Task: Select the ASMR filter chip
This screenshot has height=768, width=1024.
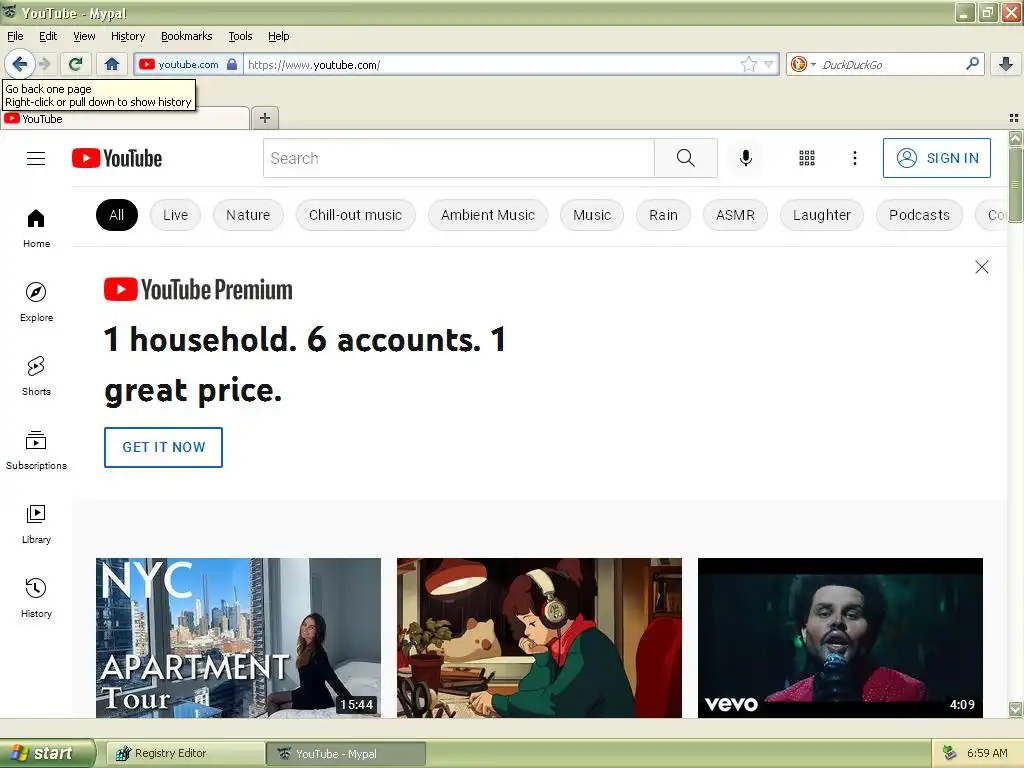Action: 735,215
